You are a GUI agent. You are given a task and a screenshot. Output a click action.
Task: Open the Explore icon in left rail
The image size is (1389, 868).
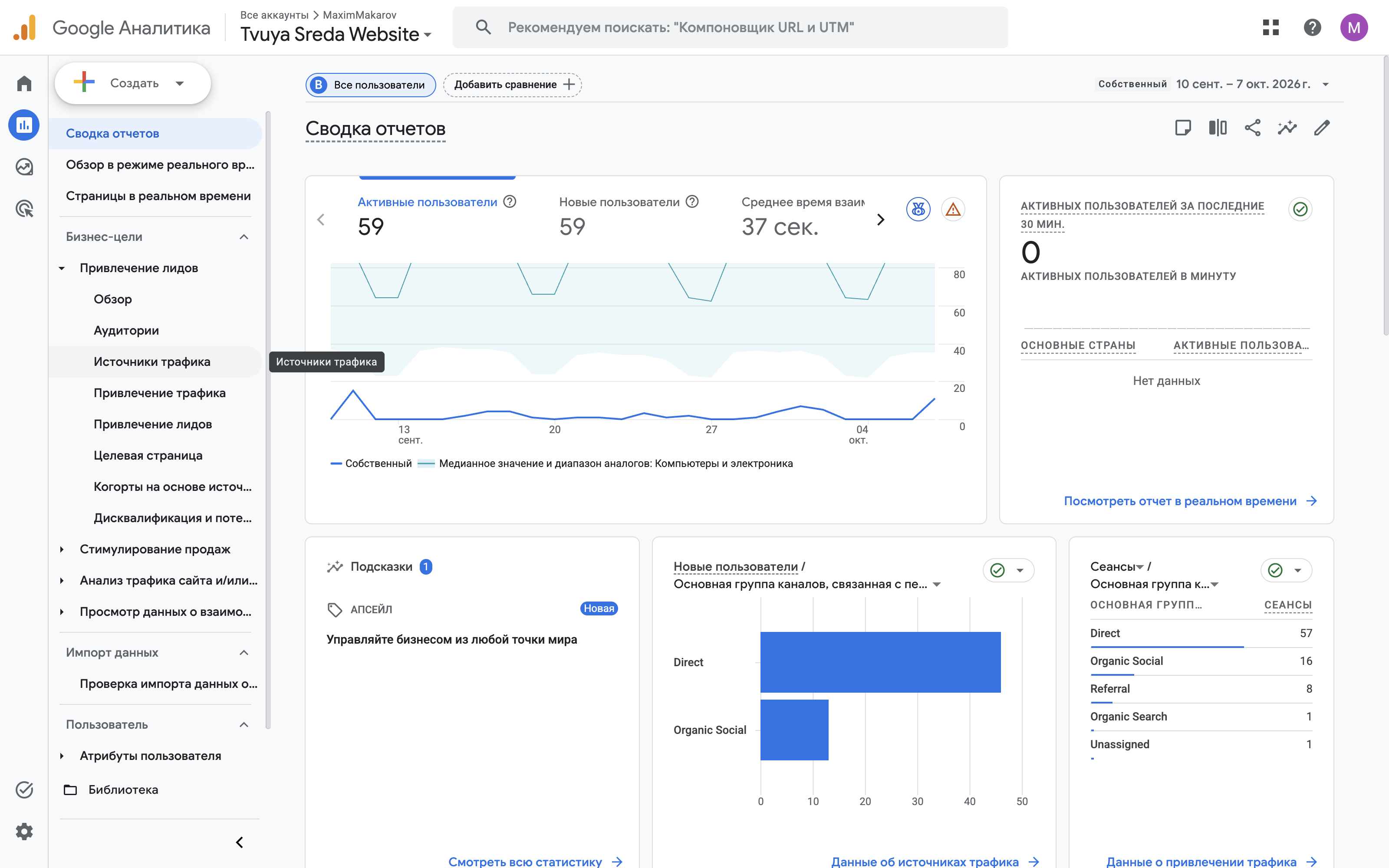pyautogui.click(x=24, y=167)
